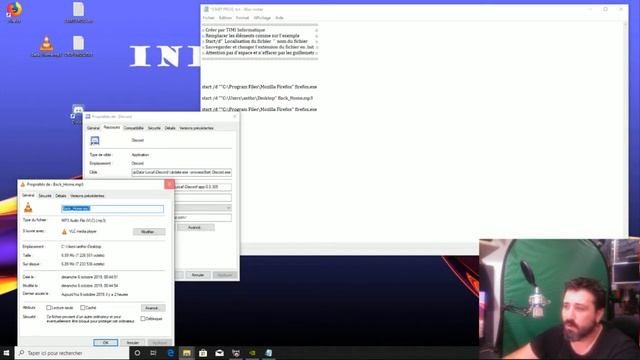Open File Explorer in the taskbar
This screenshot has width=640, height=360.
pyautogui.click(x=187, y=353)
